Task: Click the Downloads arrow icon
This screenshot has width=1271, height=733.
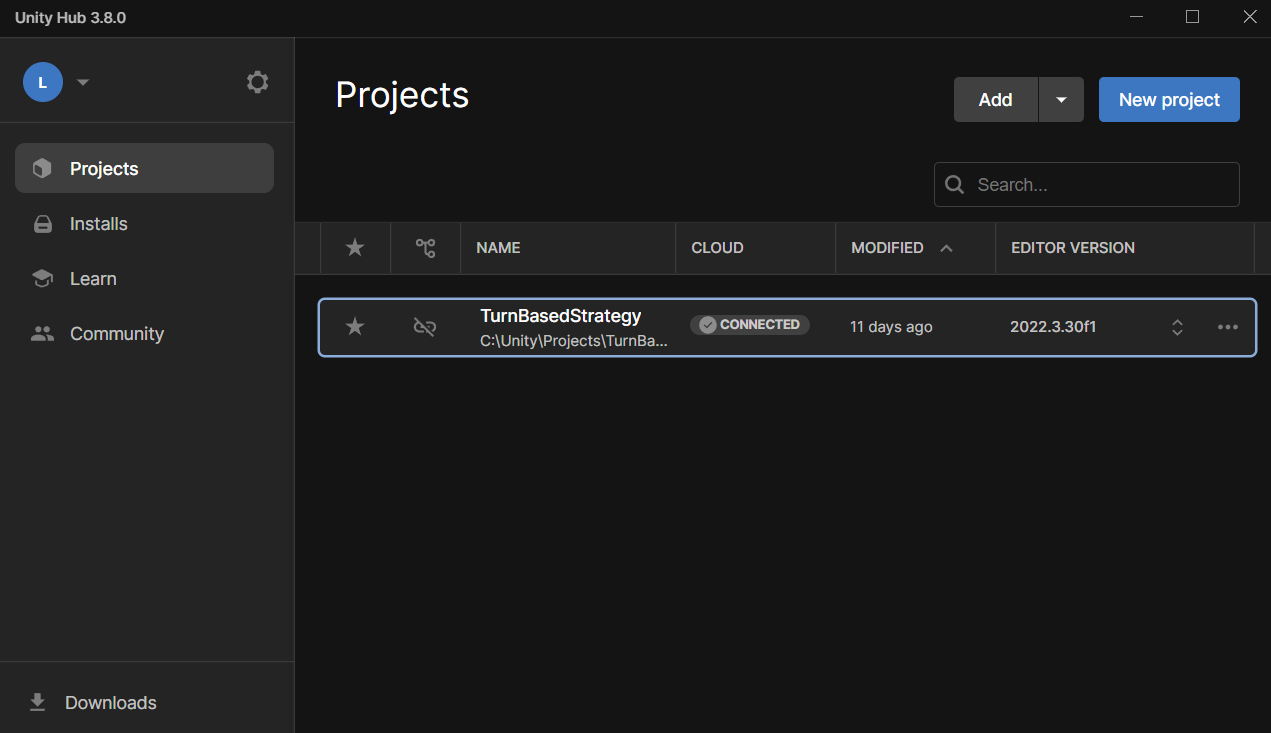Action: pos(37,703)
